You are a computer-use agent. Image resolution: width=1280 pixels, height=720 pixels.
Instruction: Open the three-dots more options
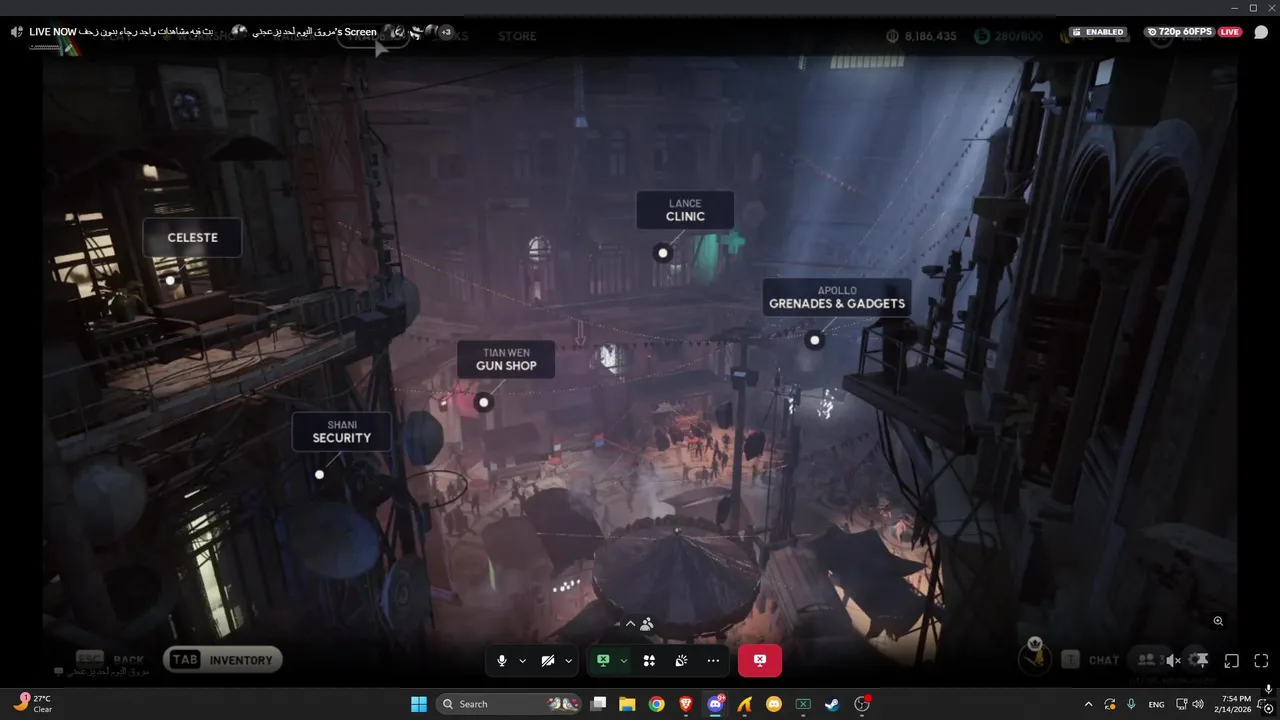click(x=713, y=661)
